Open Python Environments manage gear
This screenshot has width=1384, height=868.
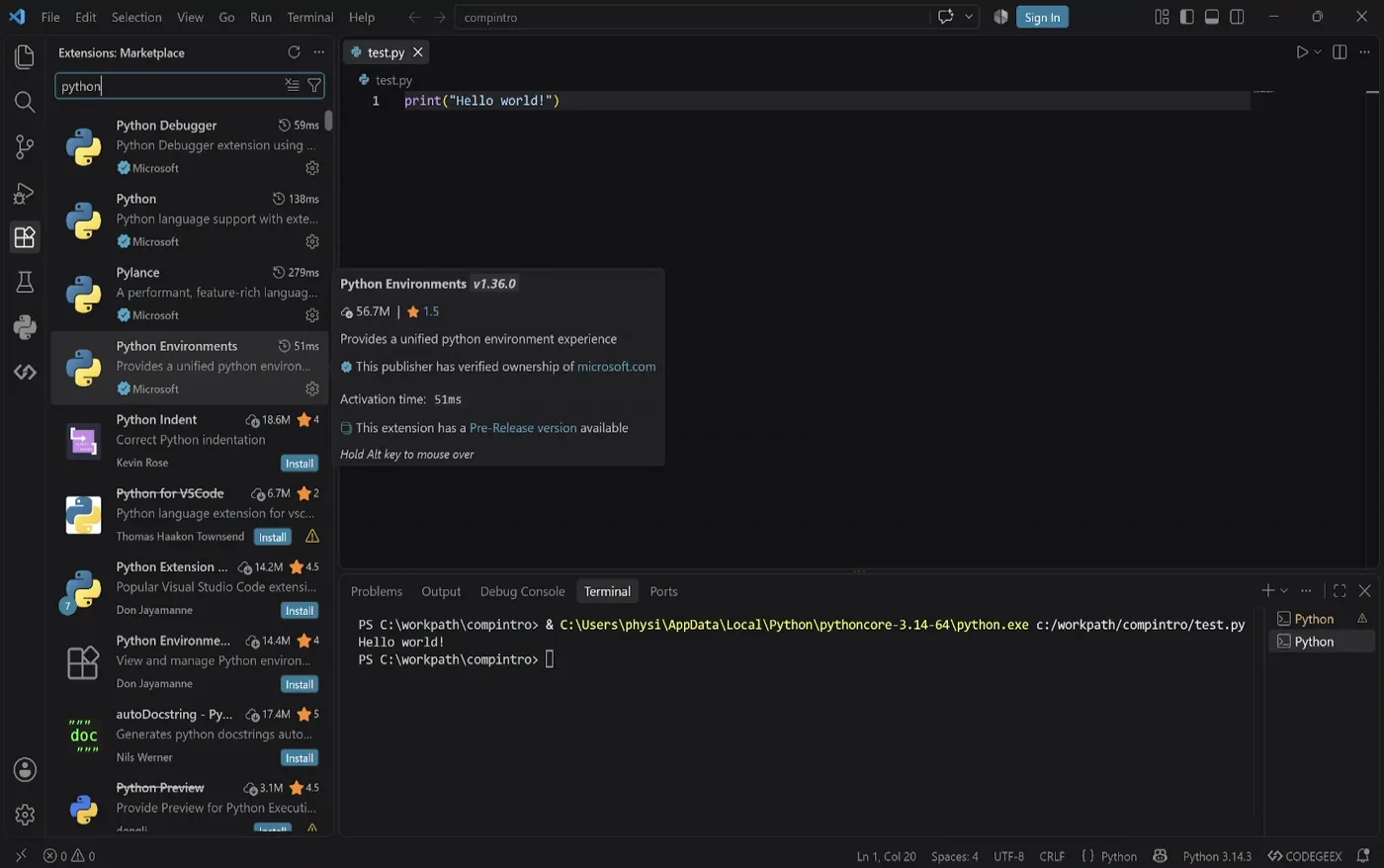point(312,389)
